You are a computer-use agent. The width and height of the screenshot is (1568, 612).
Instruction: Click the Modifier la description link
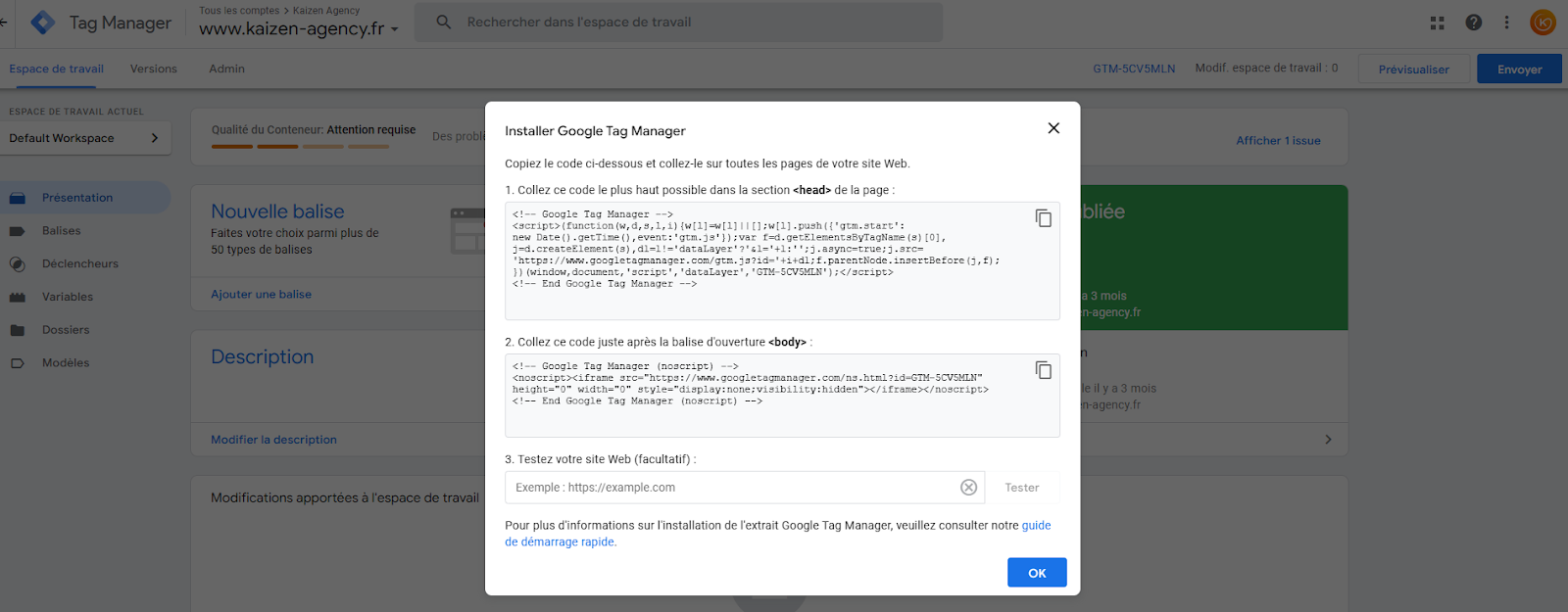pyautogui.click(x=273, y=440)
